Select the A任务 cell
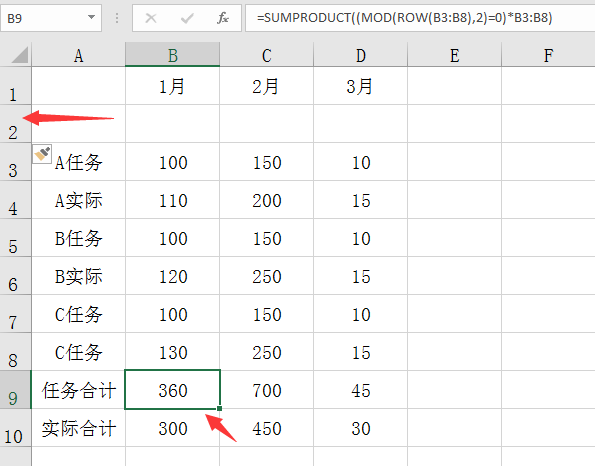This screenshot has height=466, width=595. [79, 162]
